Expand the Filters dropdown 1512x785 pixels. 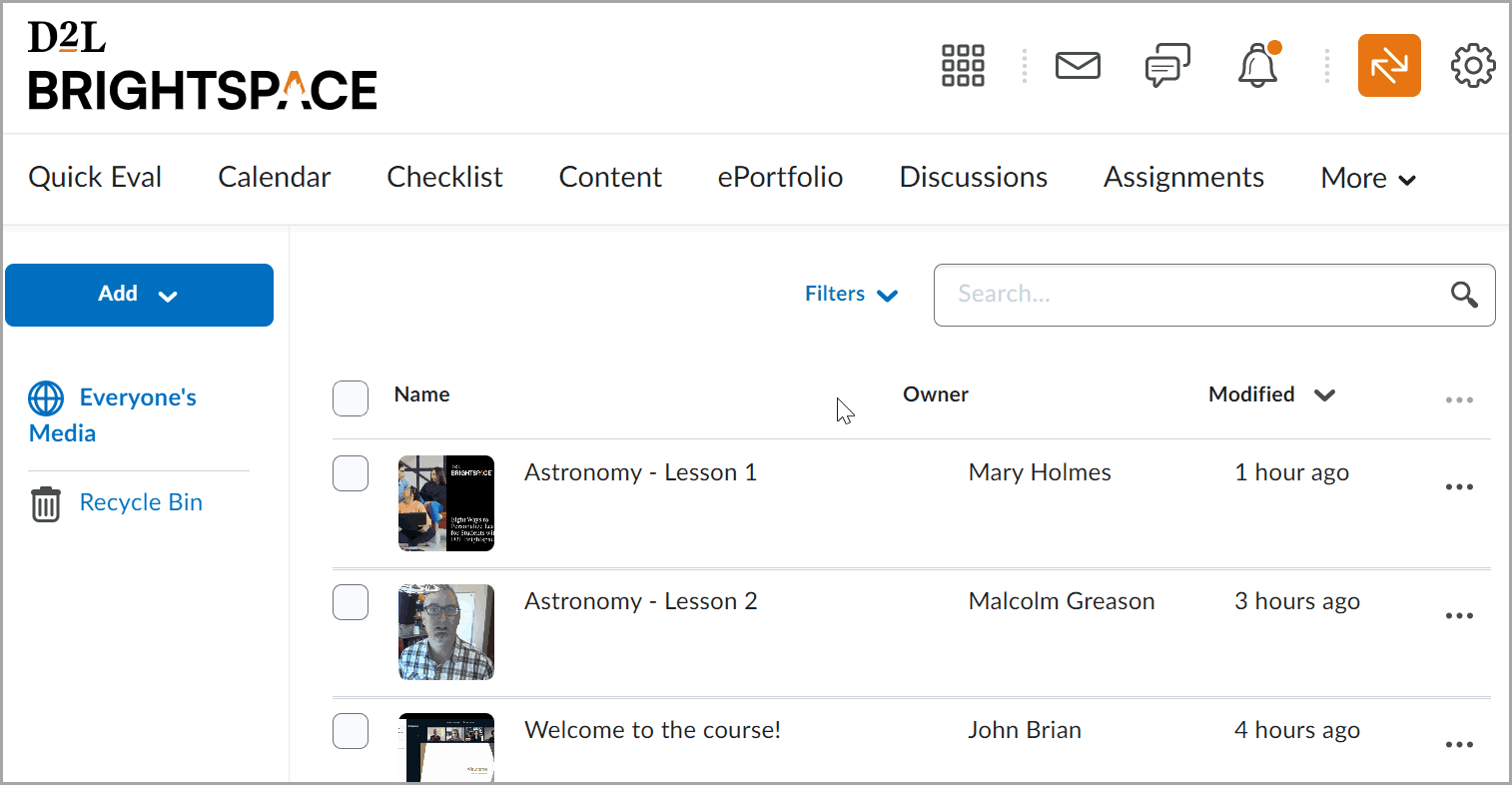(x=851, y=295)
